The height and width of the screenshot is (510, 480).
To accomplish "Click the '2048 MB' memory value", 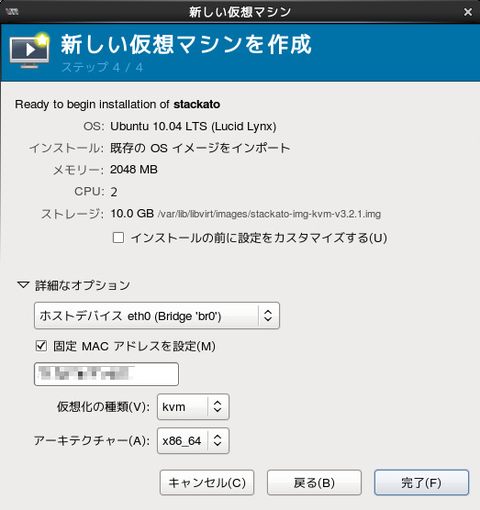I will tap(134, 170).
